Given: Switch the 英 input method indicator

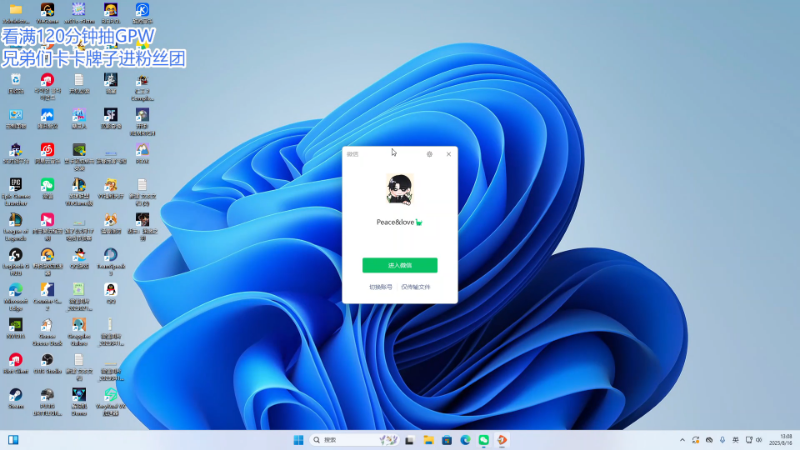Looking at the screenshot, I should [735, 440].
